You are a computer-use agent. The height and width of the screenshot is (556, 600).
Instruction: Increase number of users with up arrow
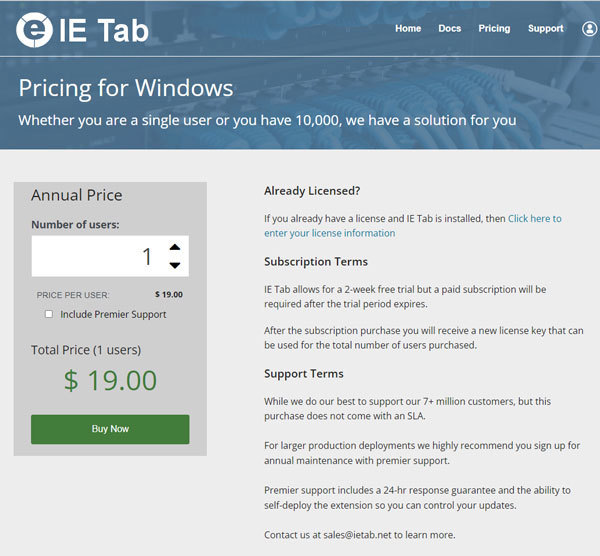coord(175,246)
